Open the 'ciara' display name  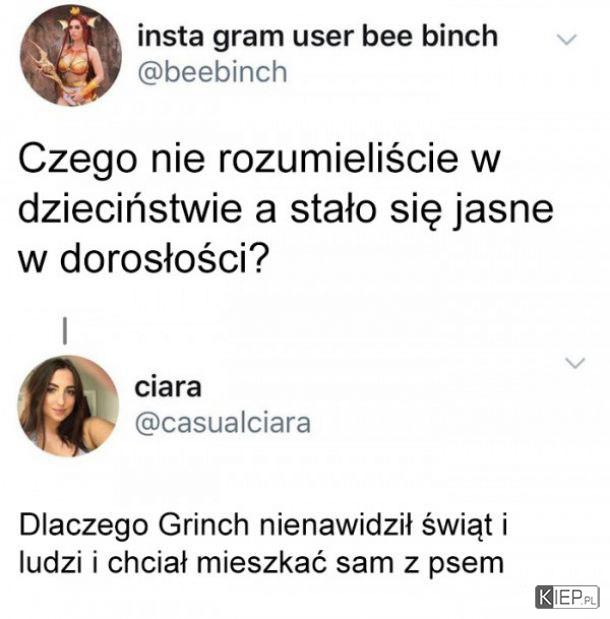click(x=168, y=387)
